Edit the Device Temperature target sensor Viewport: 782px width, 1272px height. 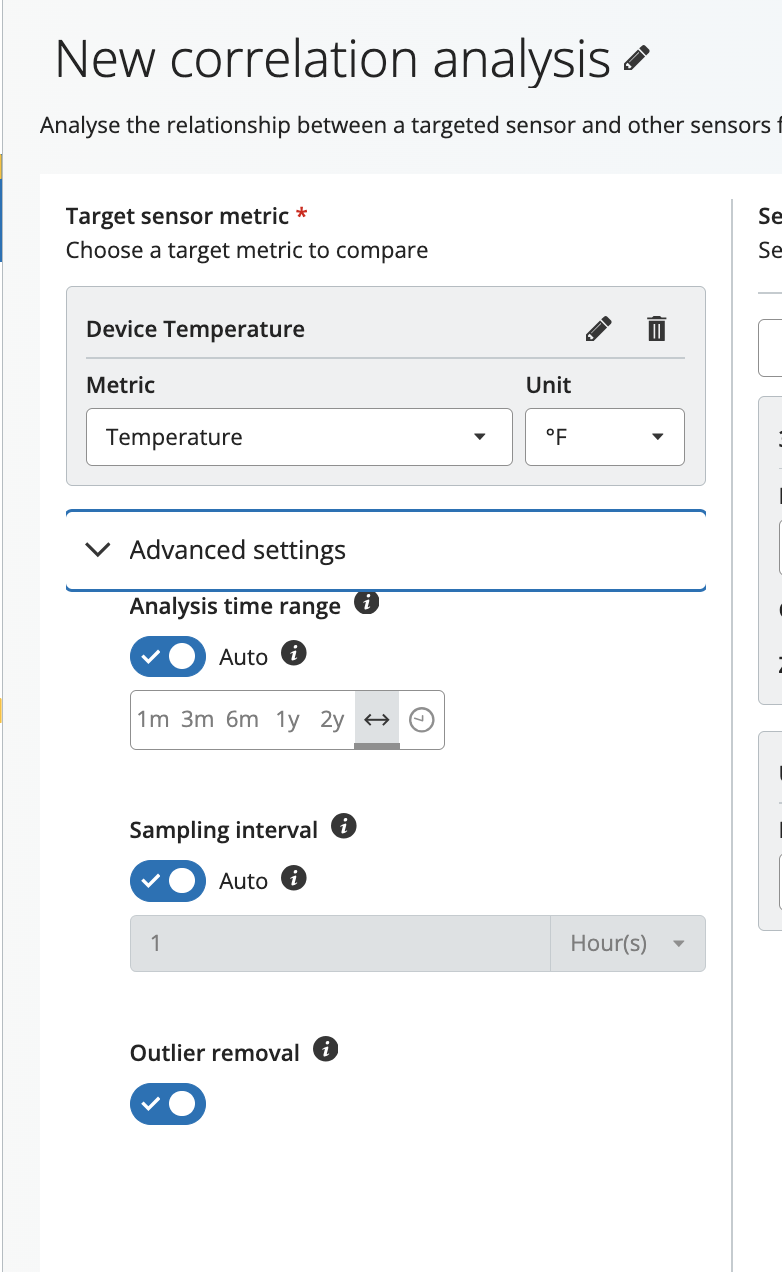tap(598, 329)
